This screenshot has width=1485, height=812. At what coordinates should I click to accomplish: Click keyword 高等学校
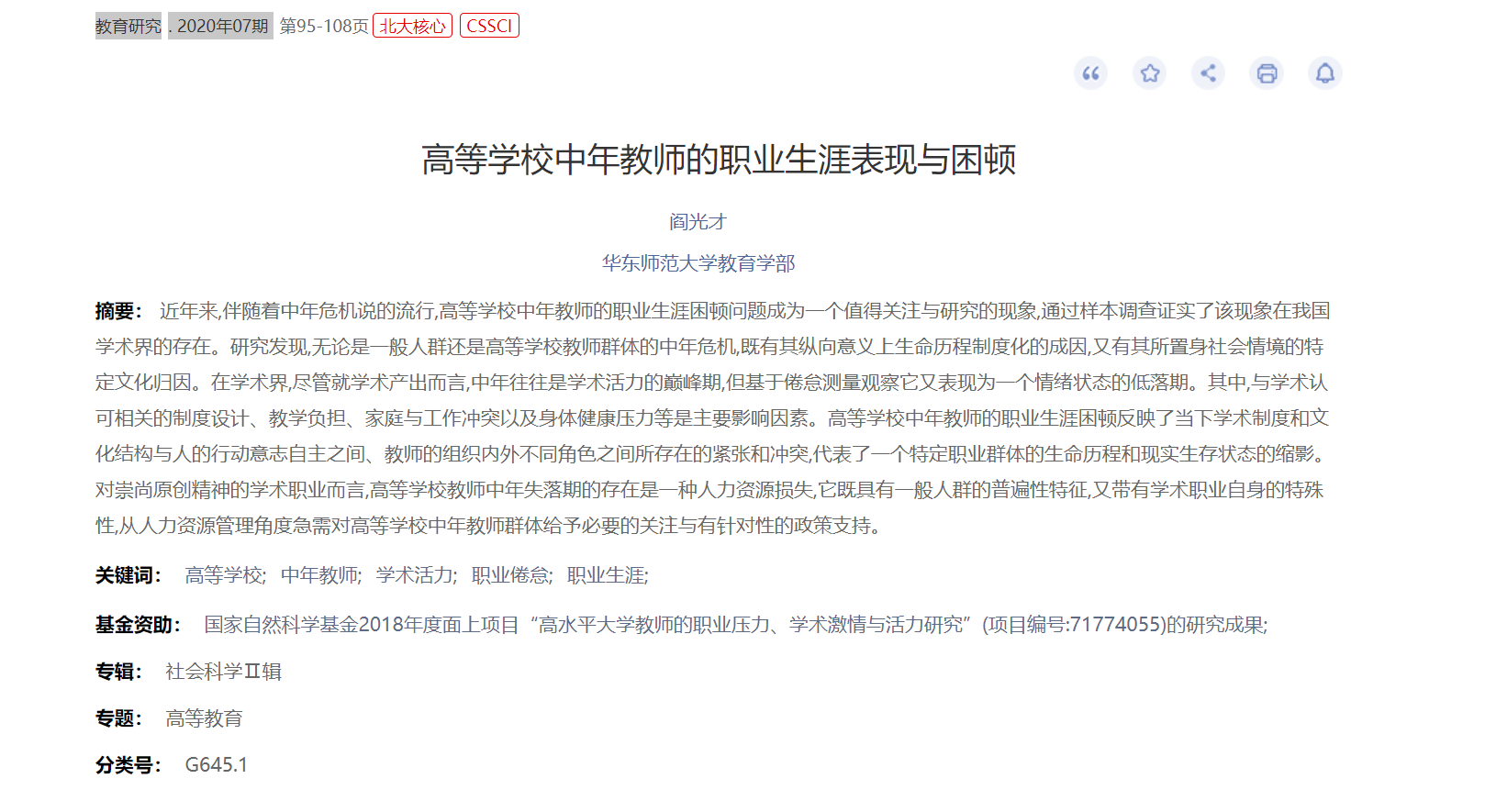pyautogui.click(x=224, y=575)
